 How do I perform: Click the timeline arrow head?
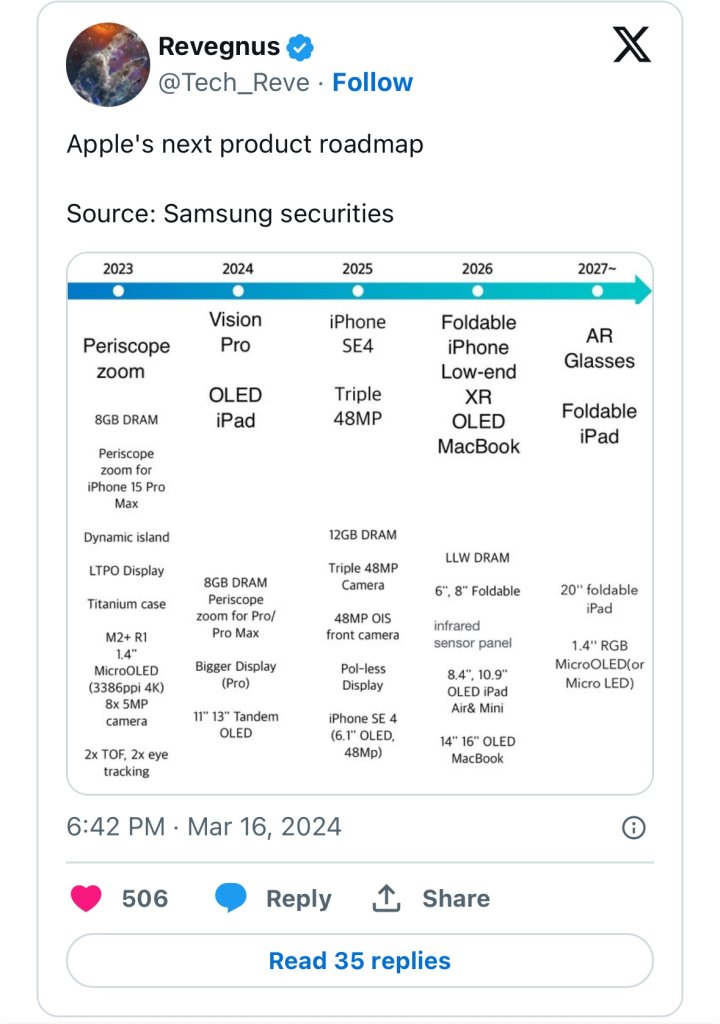(x=643, y=291)
